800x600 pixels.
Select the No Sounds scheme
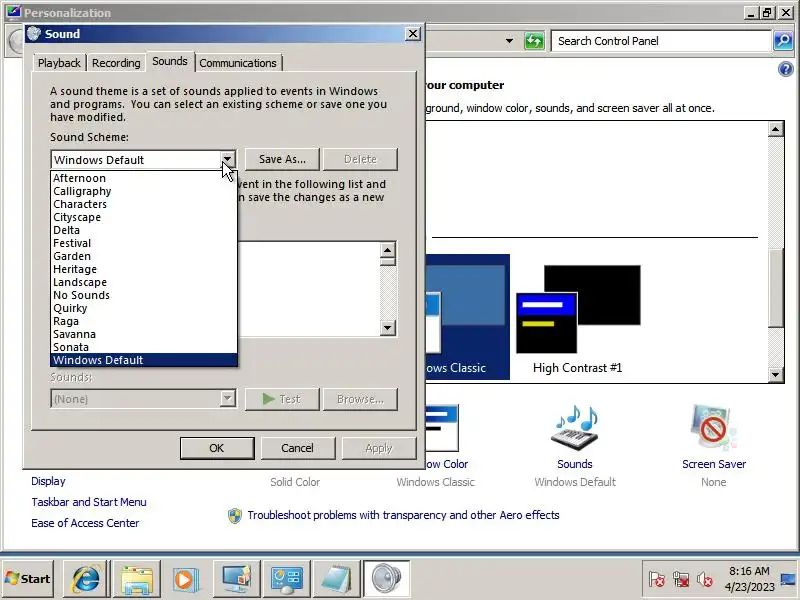[x=144, y=295]
